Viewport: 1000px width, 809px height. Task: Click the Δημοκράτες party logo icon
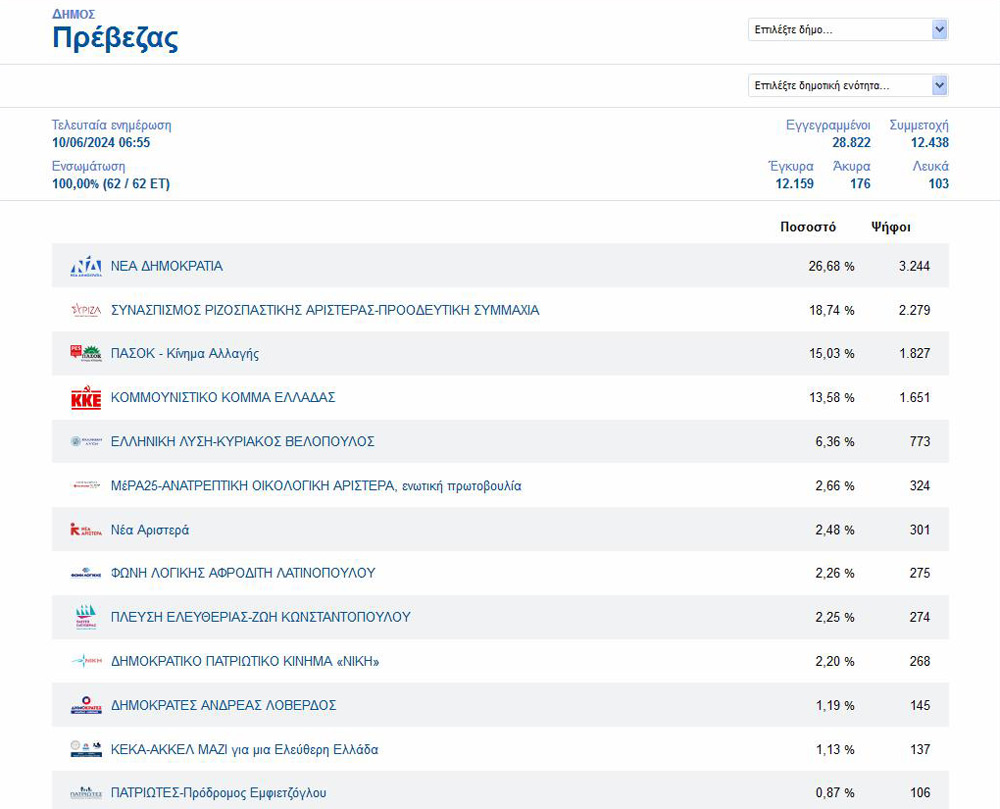click(86, 705)
